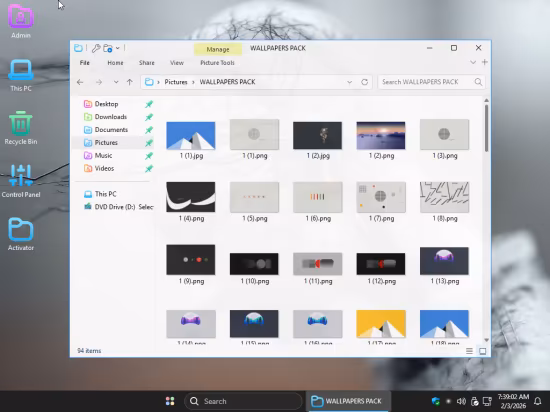Click the scroll up arrow in file list
550x412 pixels.
pos(487,101)
